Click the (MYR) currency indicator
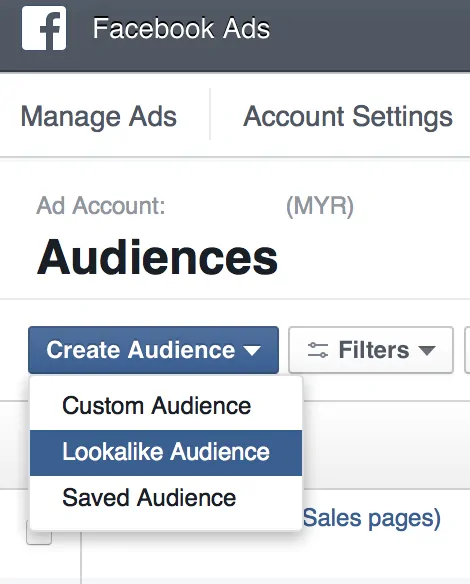This screenshot has height=584, width=470. (320, 206)
